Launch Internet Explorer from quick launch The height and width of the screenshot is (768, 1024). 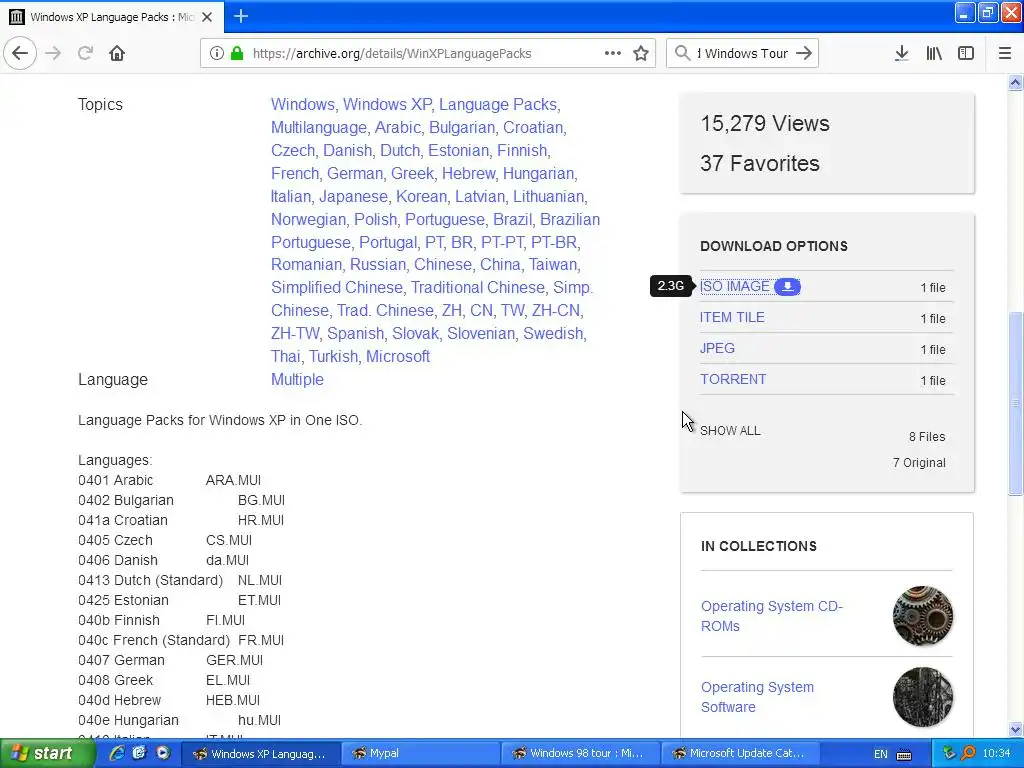point(117,753)
